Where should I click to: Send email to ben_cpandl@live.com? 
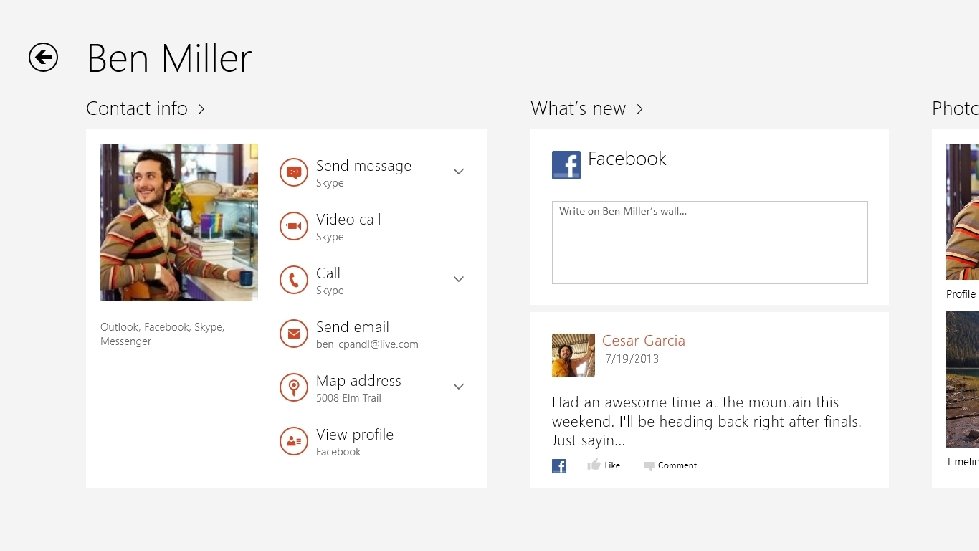pyautogui.click(x=367, y=334)
